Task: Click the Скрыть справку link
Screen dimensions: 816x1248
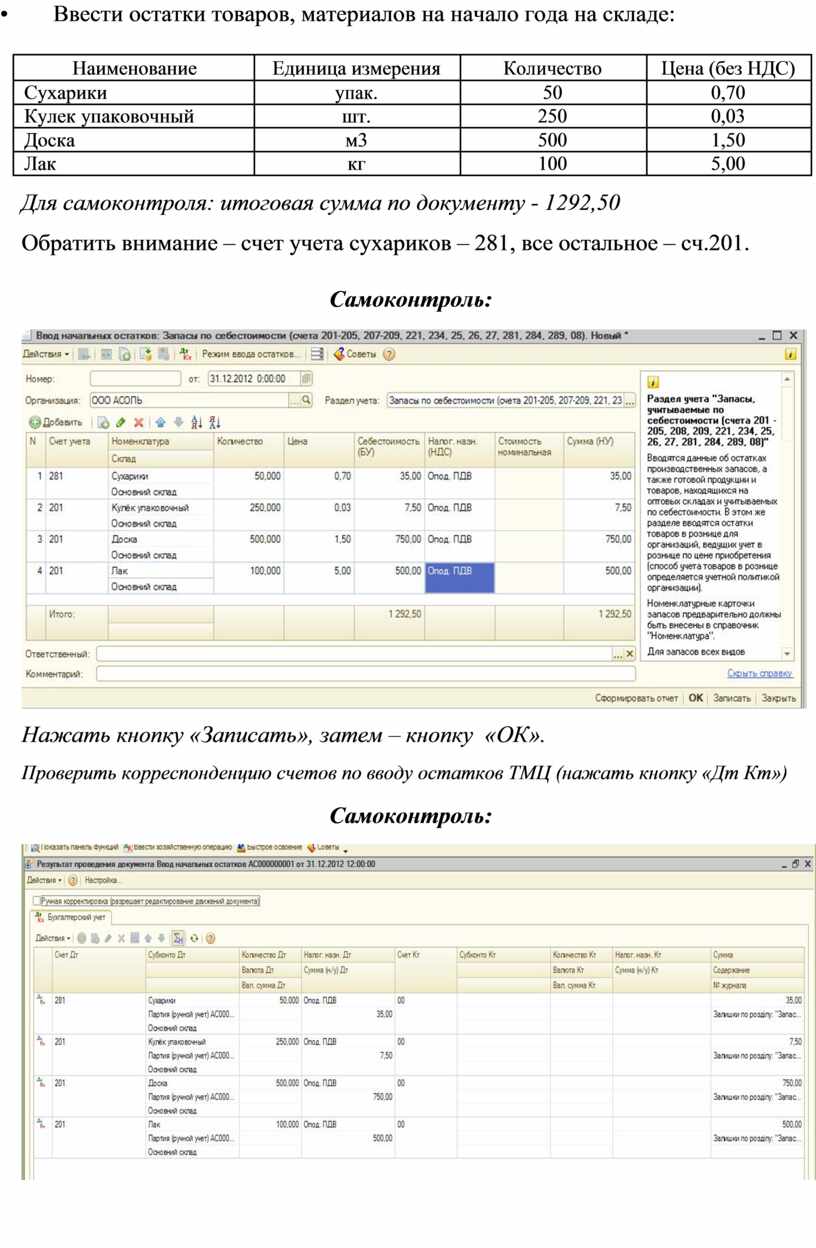Action: tap(759, 674)
